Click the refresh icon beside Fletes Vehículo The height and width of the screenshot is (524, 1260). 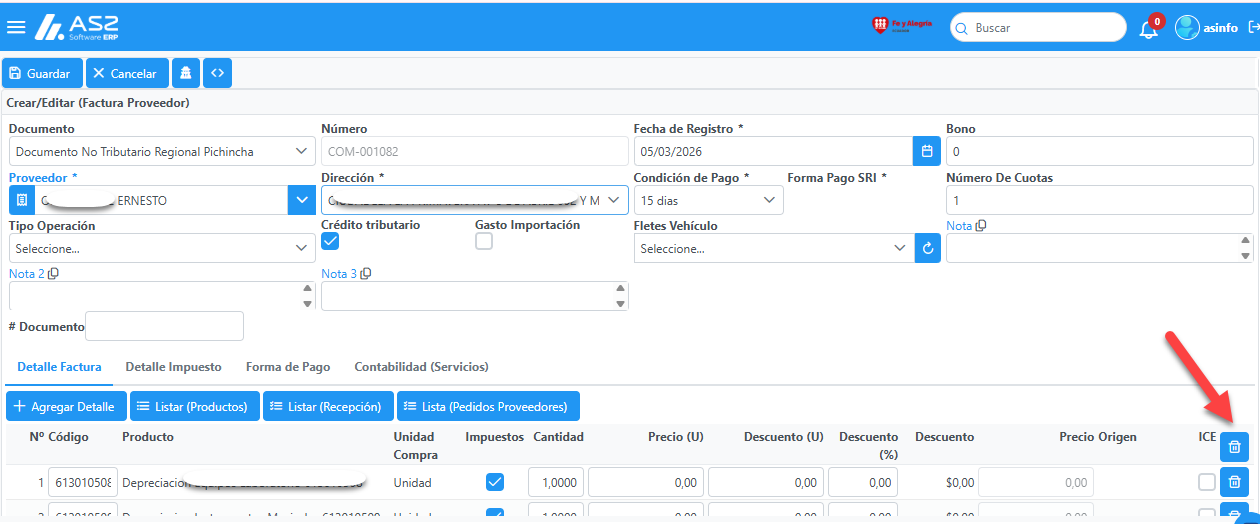pos(928,248)
